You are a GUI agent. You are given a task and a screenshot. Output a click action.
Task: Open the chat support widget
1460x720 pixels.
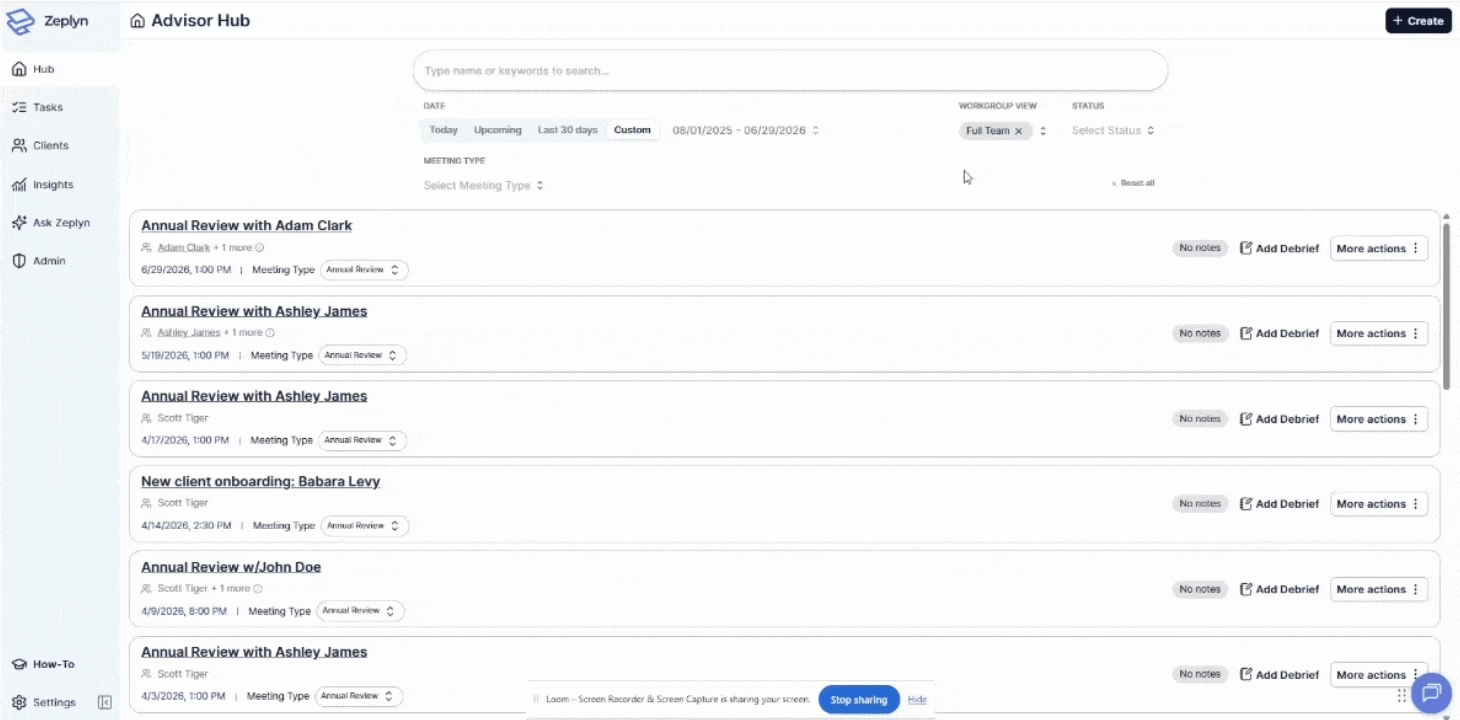[x=1431, y=692]
